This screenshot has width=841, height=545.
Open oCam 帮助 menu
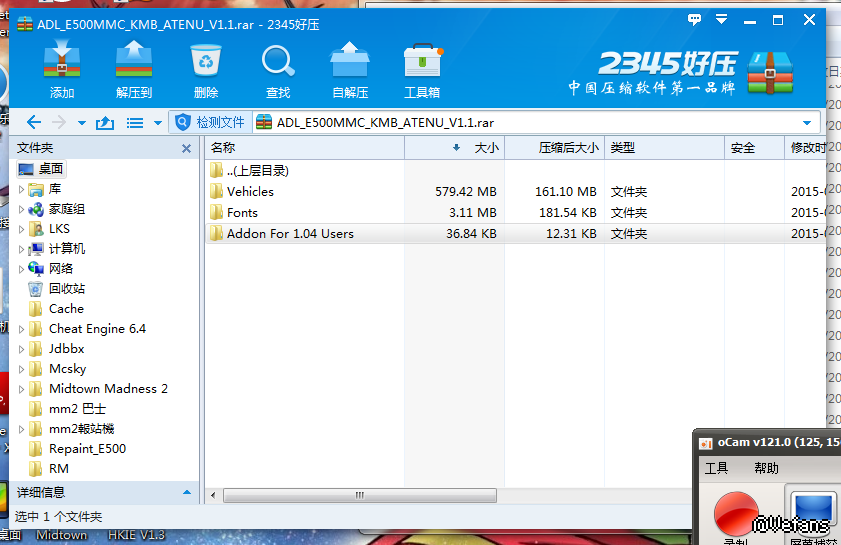click(x=766, y=468)
